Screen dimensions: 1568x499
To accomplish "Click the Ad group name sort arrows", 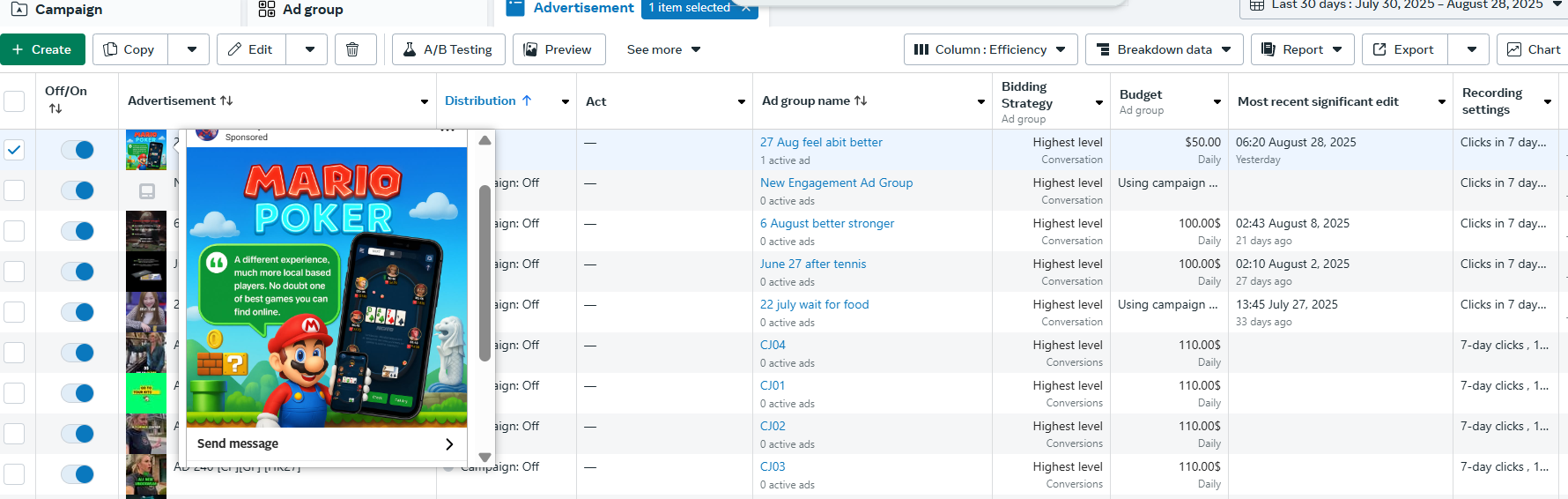I will (861, 101).
